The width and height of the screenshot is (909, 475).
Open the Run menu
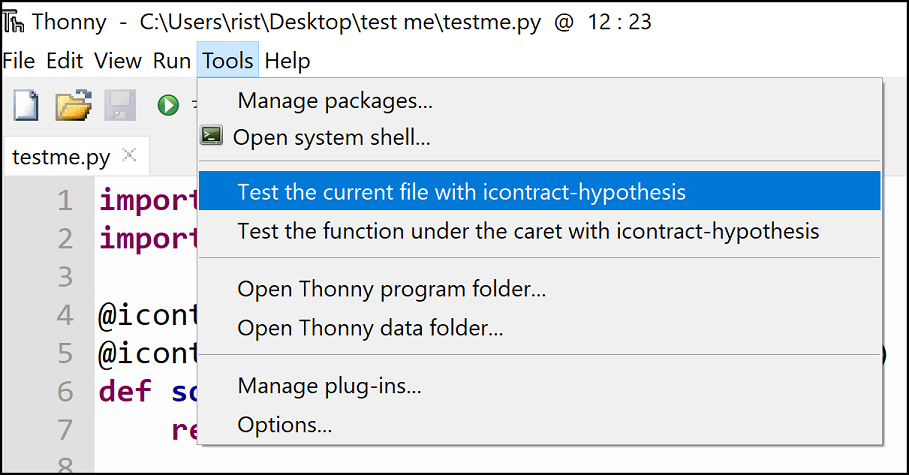[172, 60]
